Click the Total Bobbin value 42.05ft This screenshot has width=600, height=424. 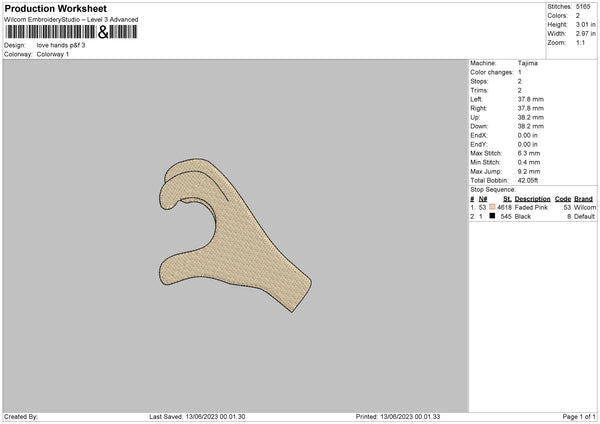click(x=528, y=181)
